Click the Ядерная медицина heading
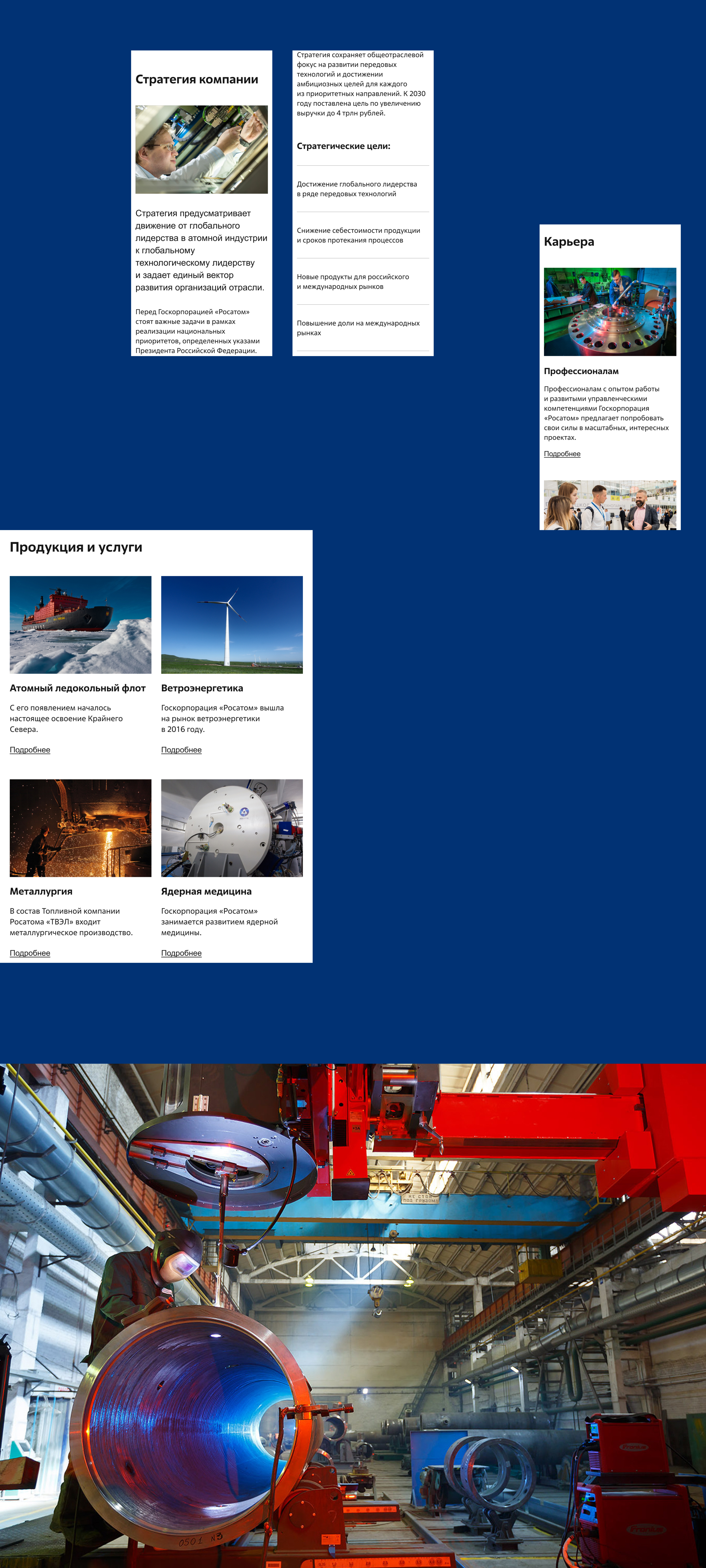The width and height of the screenshot is (706, 1568). 206,892
